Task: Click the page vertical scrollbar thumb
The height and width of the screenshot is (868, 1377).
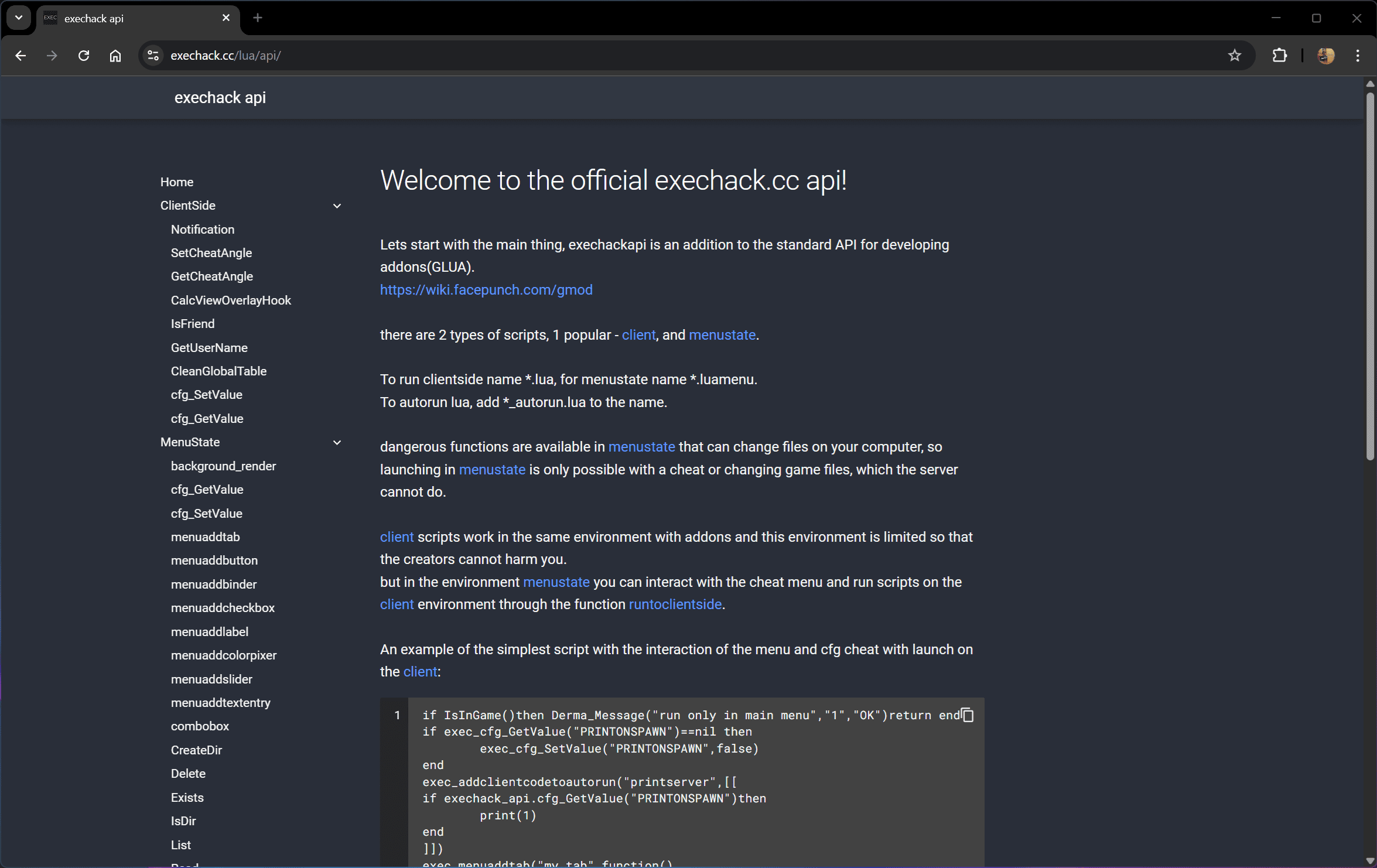Action: click(1369, 275)
